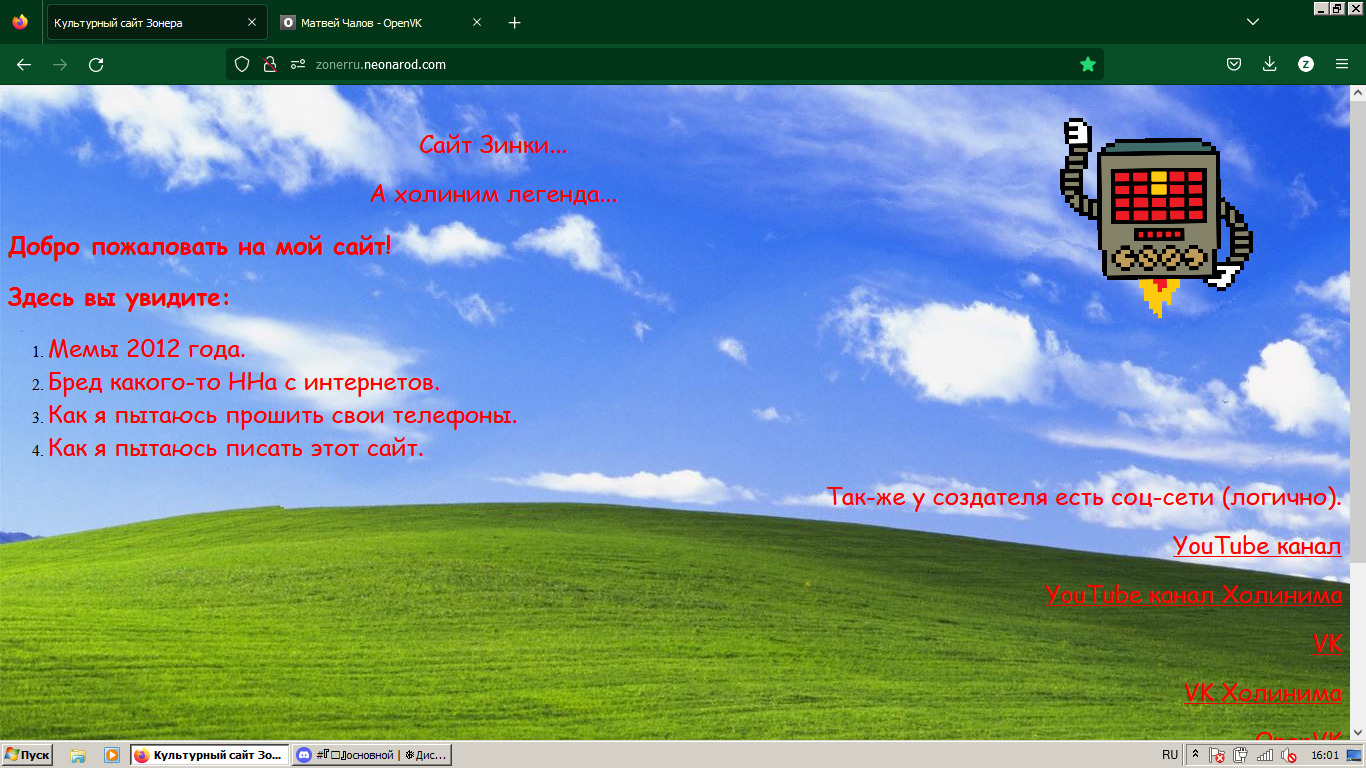Launch File Explorer from the quick launch
The width and height of the screenshot is (1366, 768).
tap(78, 755)
